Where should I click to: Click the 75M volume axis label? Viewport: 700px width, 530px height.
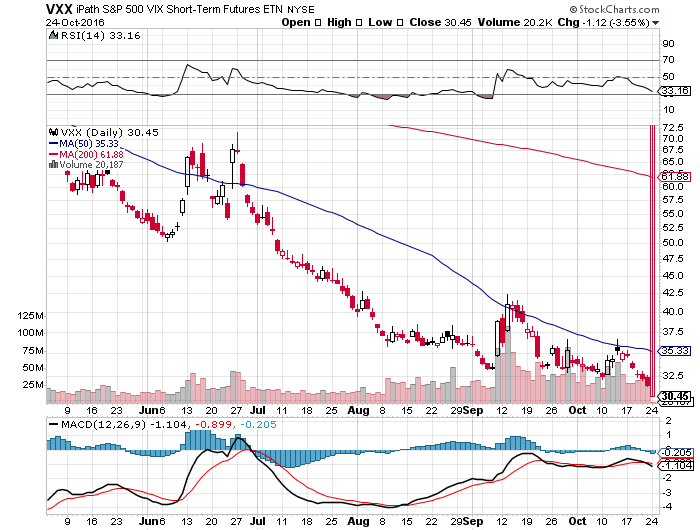click(x=33, y=351)
